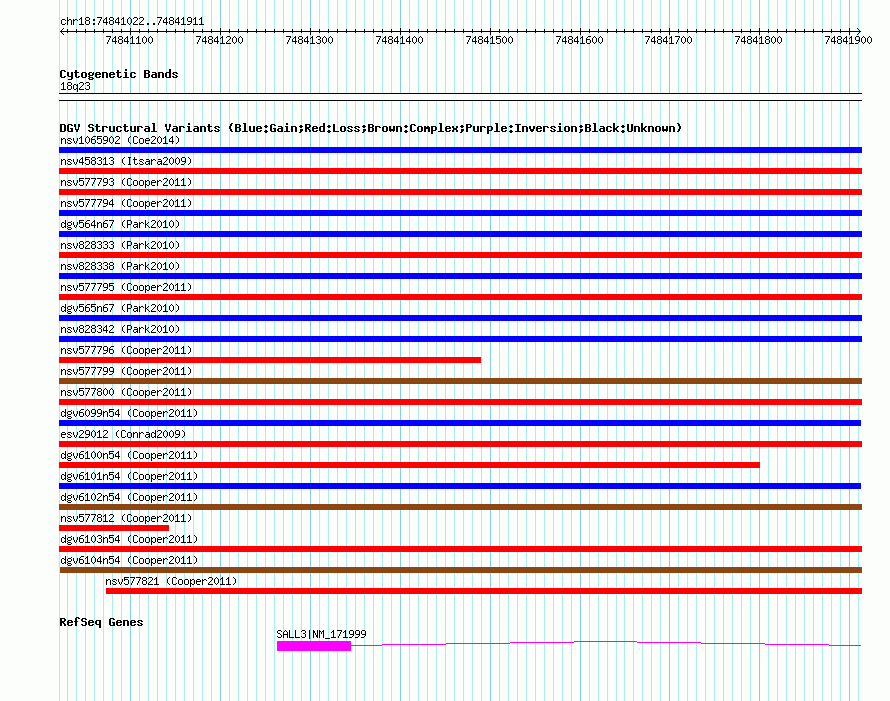The image size is (890, 701).
Task: Open the dgv6102n54 (Cooper2011) label
Action: coord(129,497)
